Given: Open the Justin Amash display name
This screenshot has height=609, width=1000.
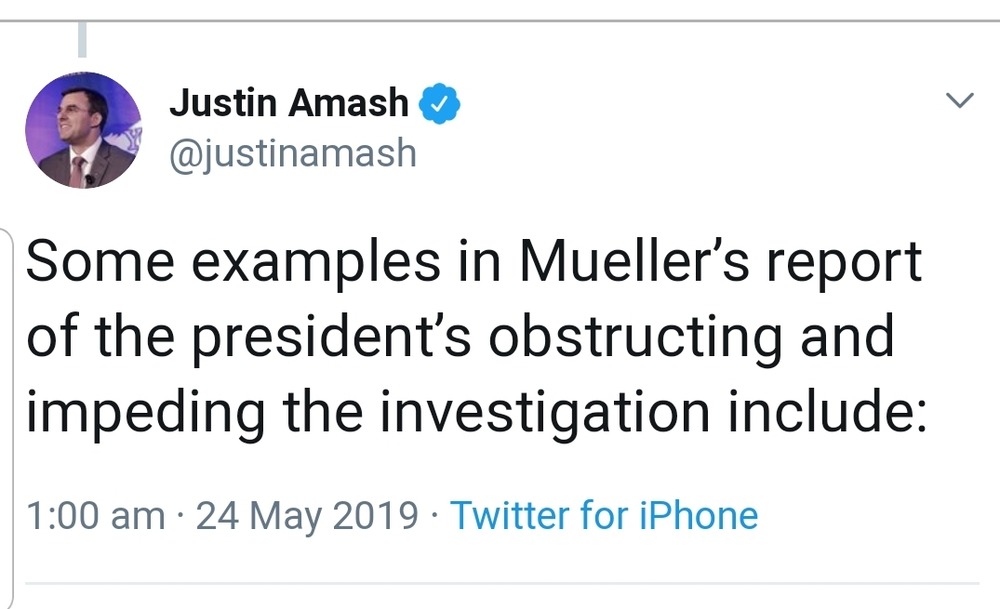Looking at the screenshot, I should pyautogui.click(x=290, y=102).
